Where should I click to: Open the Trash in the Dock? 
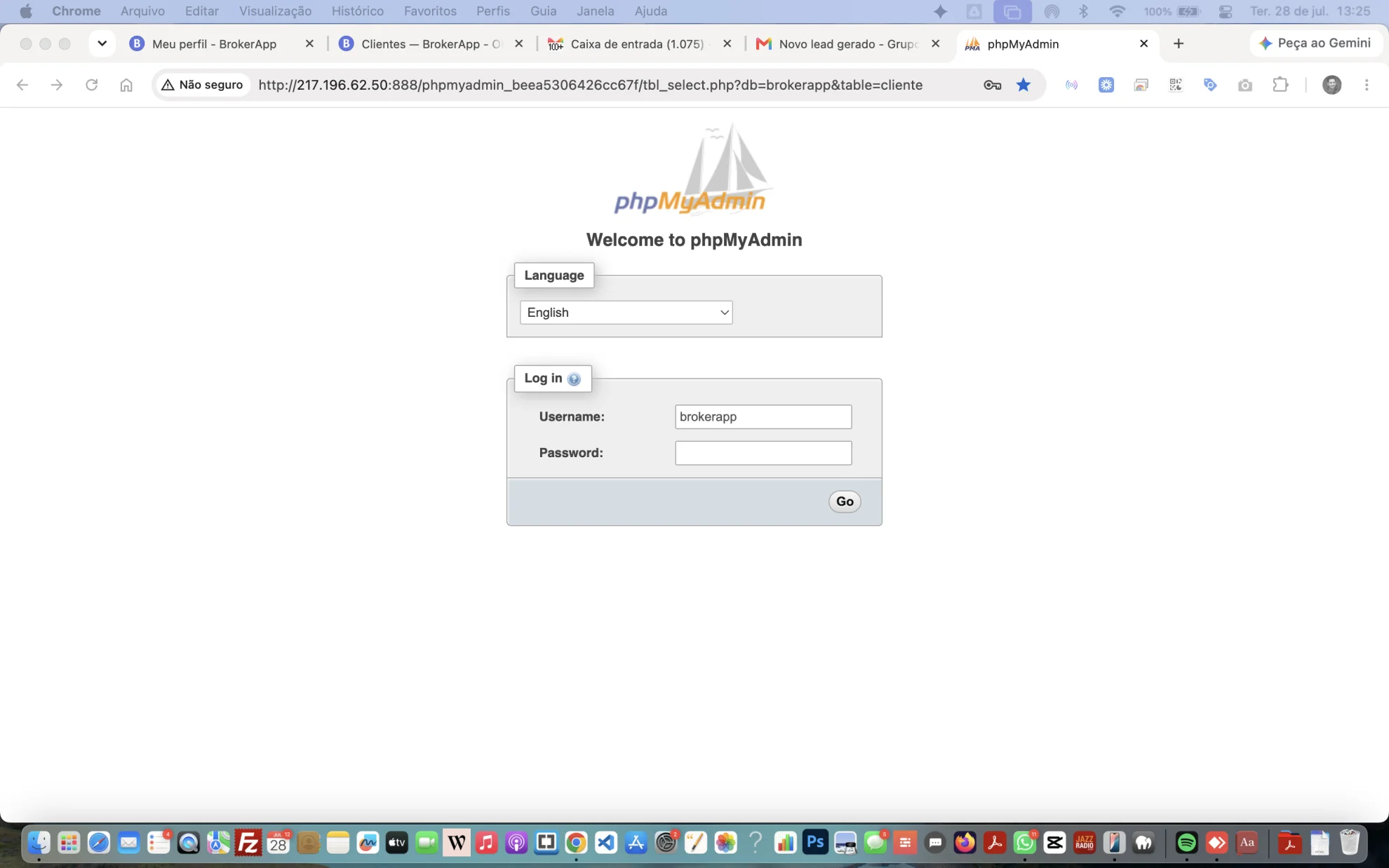1350,843
